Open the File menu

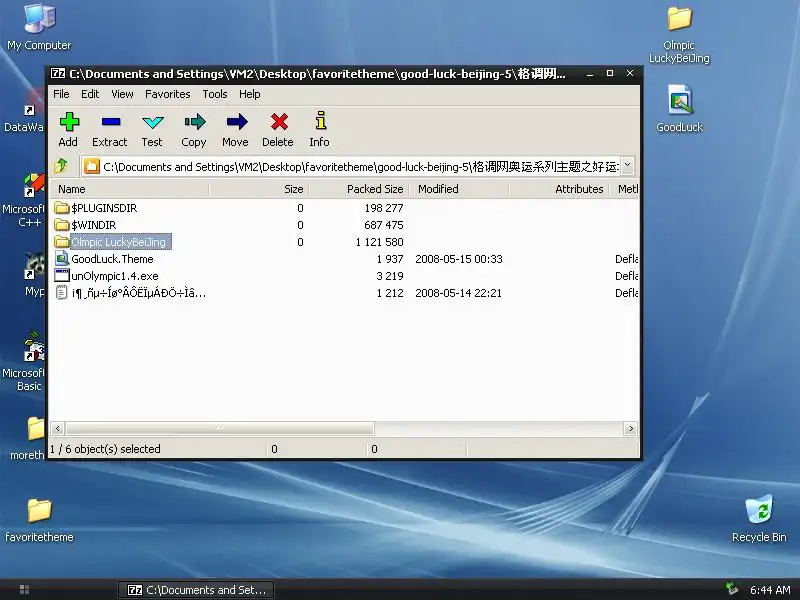[x=61, y=94]
